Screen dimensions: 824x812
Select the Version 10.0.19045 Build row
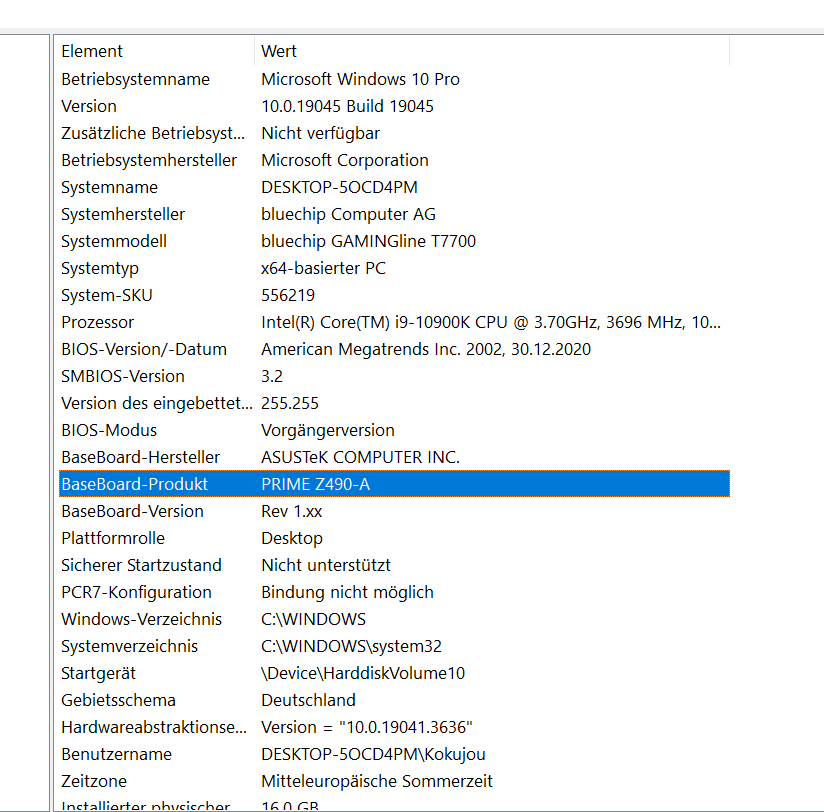tap(394, 106)
